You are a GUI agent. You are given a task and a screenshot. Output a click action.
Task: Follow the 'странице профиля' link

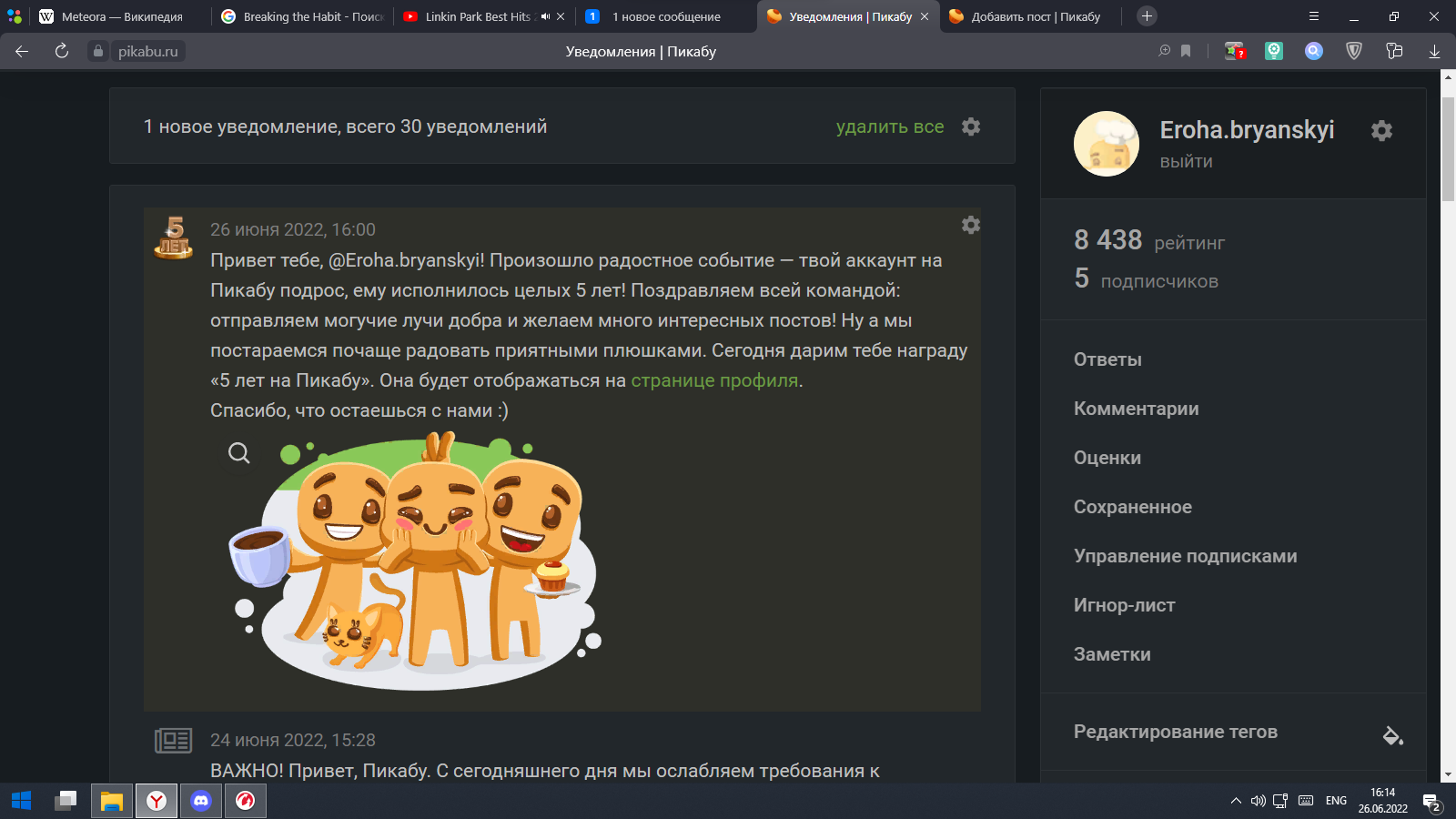click(714, 380)
